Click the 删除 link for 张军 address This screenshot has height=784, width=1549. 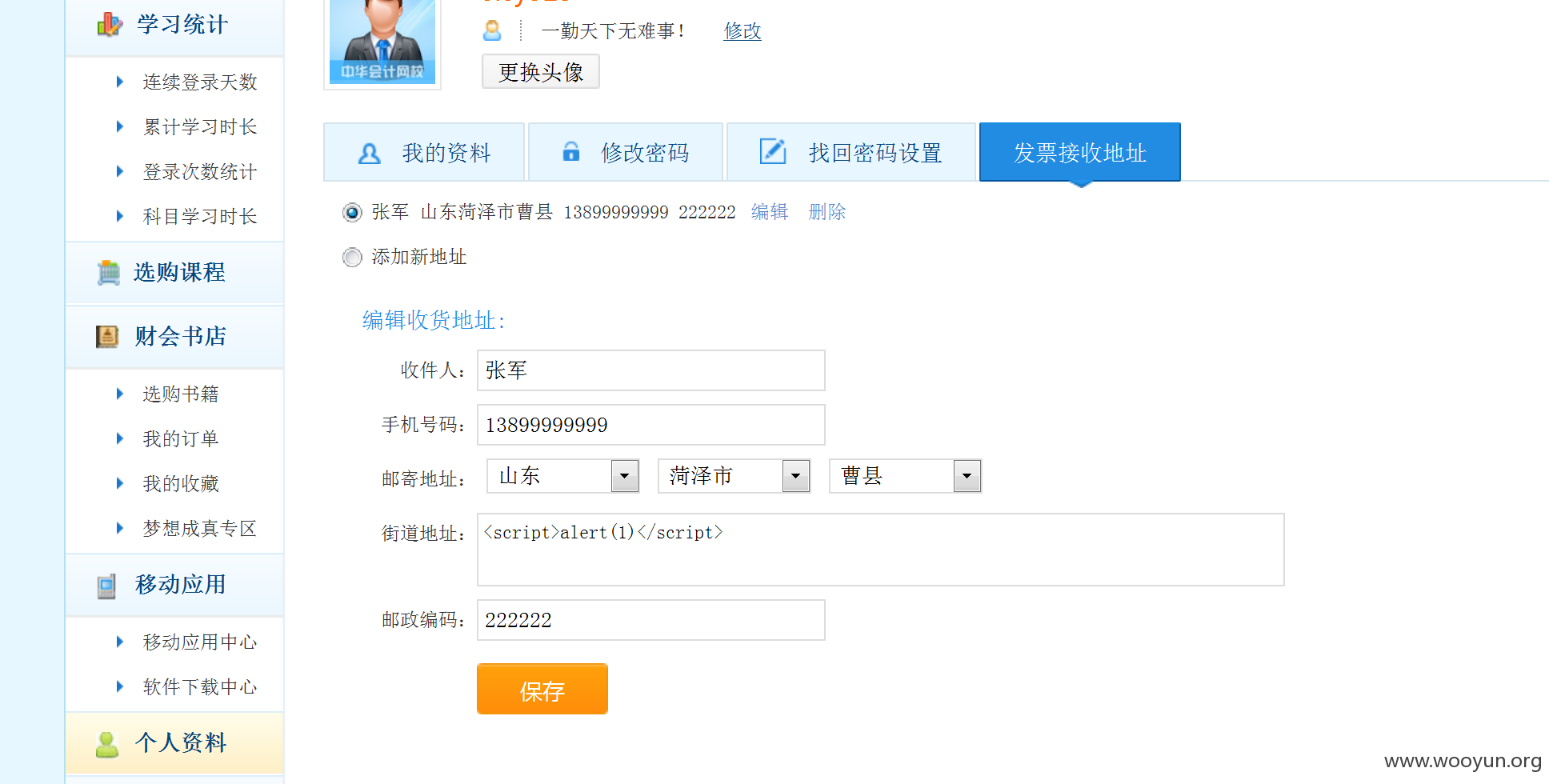[x=827, y=212]
